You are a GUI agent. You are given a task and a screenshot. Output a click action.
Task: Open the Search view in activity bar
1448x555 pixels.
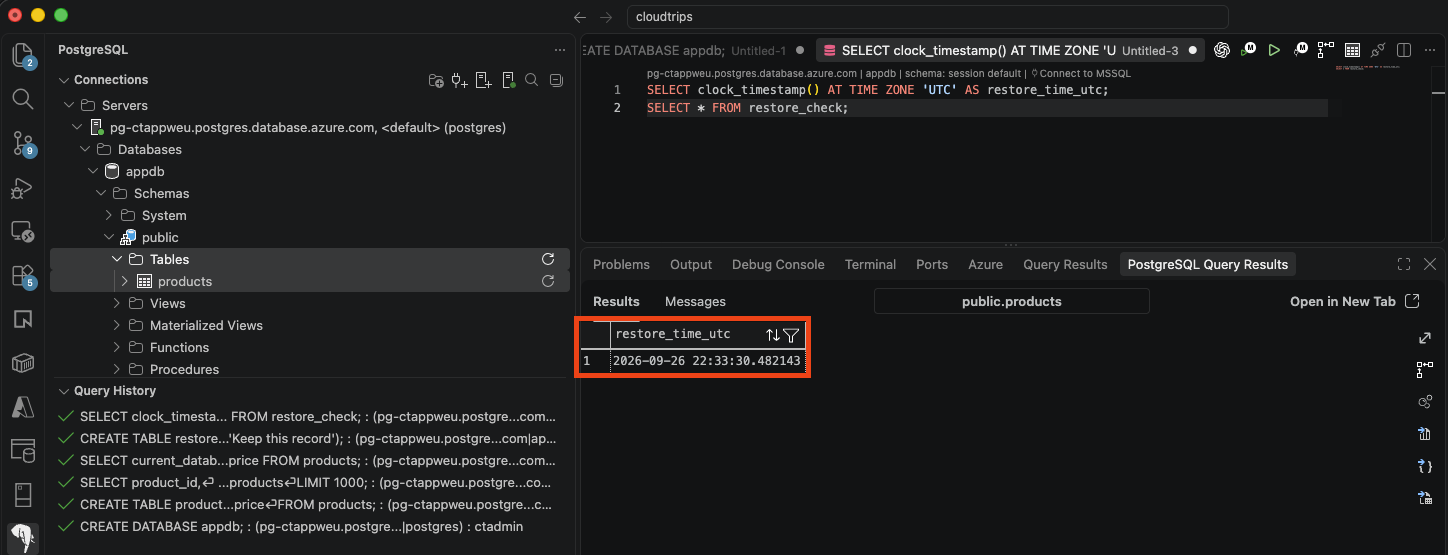click(x=22, y=98)
